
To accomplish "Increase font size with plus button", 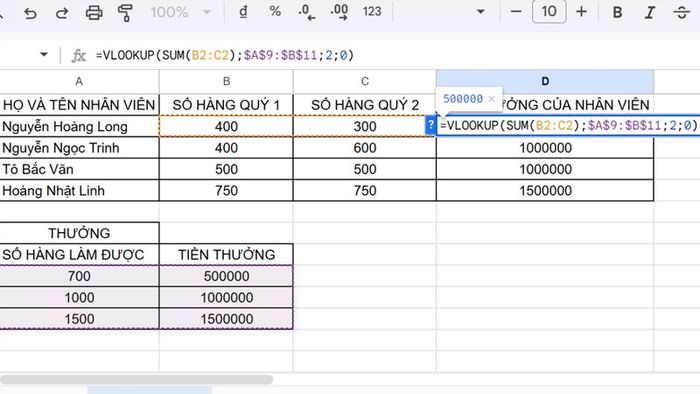I will (581, 12).
